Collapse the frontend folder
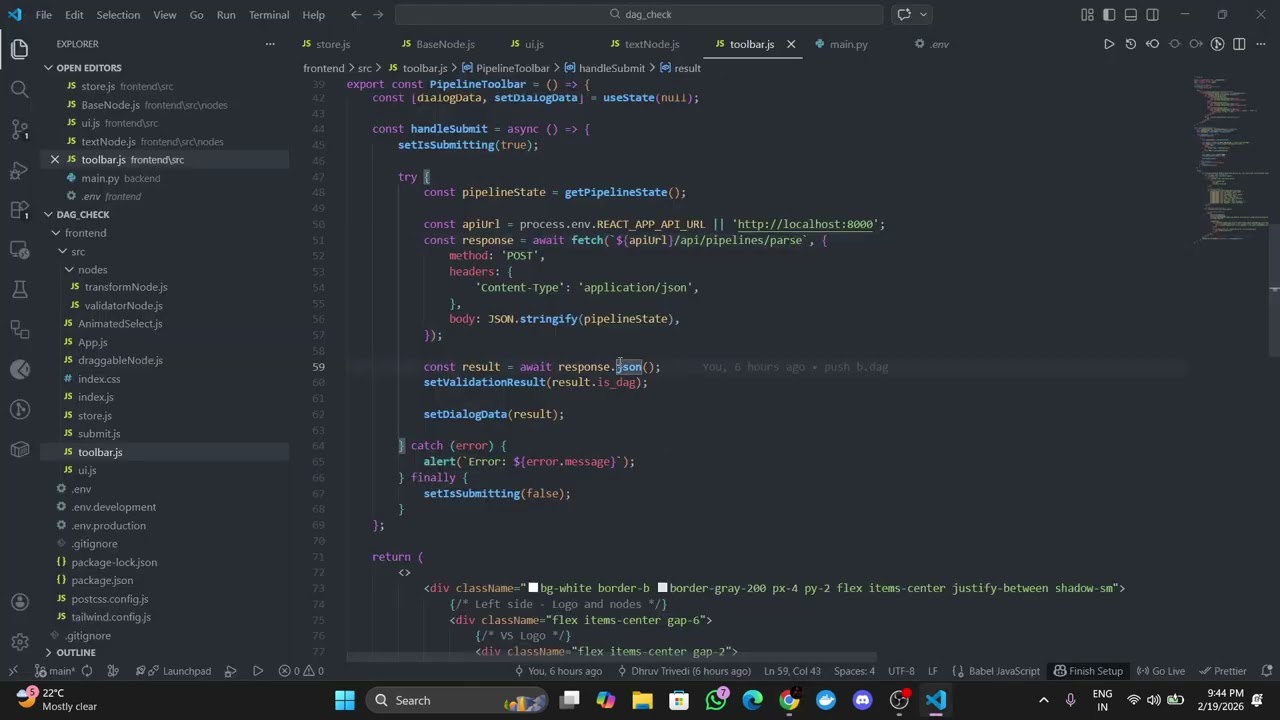The image size is (1280, 720). (85, 233)
